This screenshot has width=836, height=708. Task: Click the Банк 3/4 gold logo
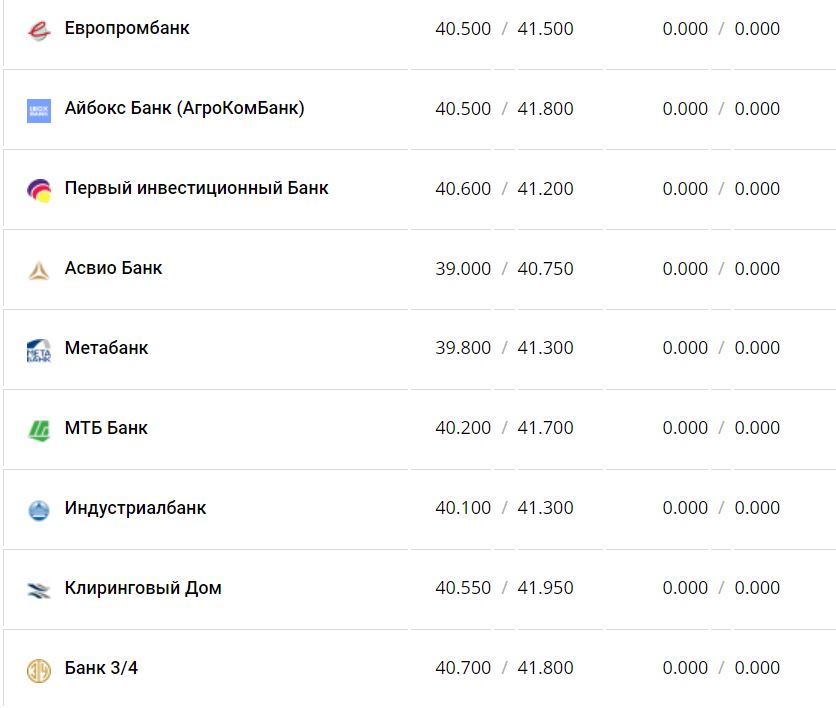39,670
